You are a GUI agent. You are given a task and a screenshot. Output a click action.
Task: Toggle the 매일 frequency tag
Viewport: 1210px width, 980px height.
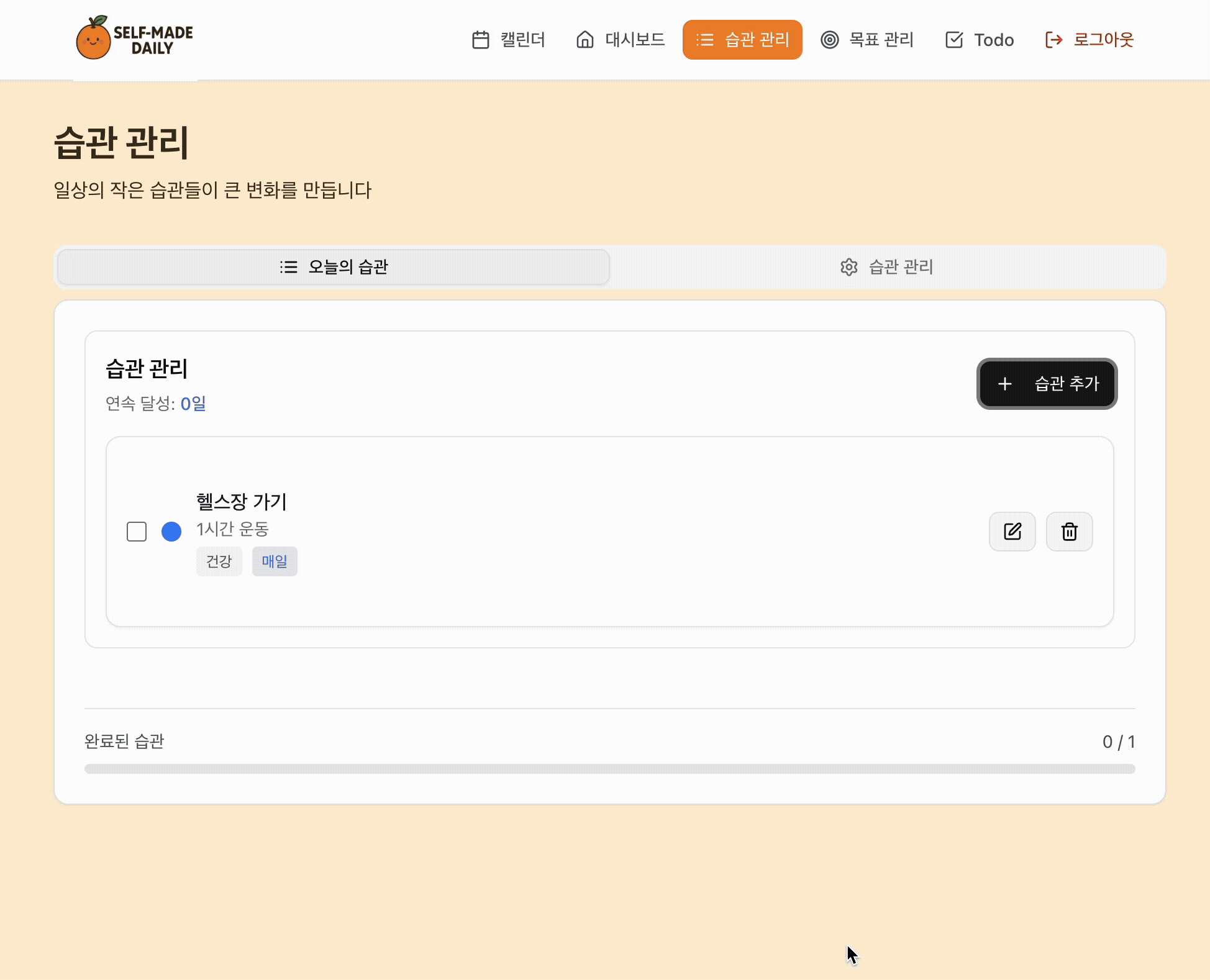pos(274,561)
